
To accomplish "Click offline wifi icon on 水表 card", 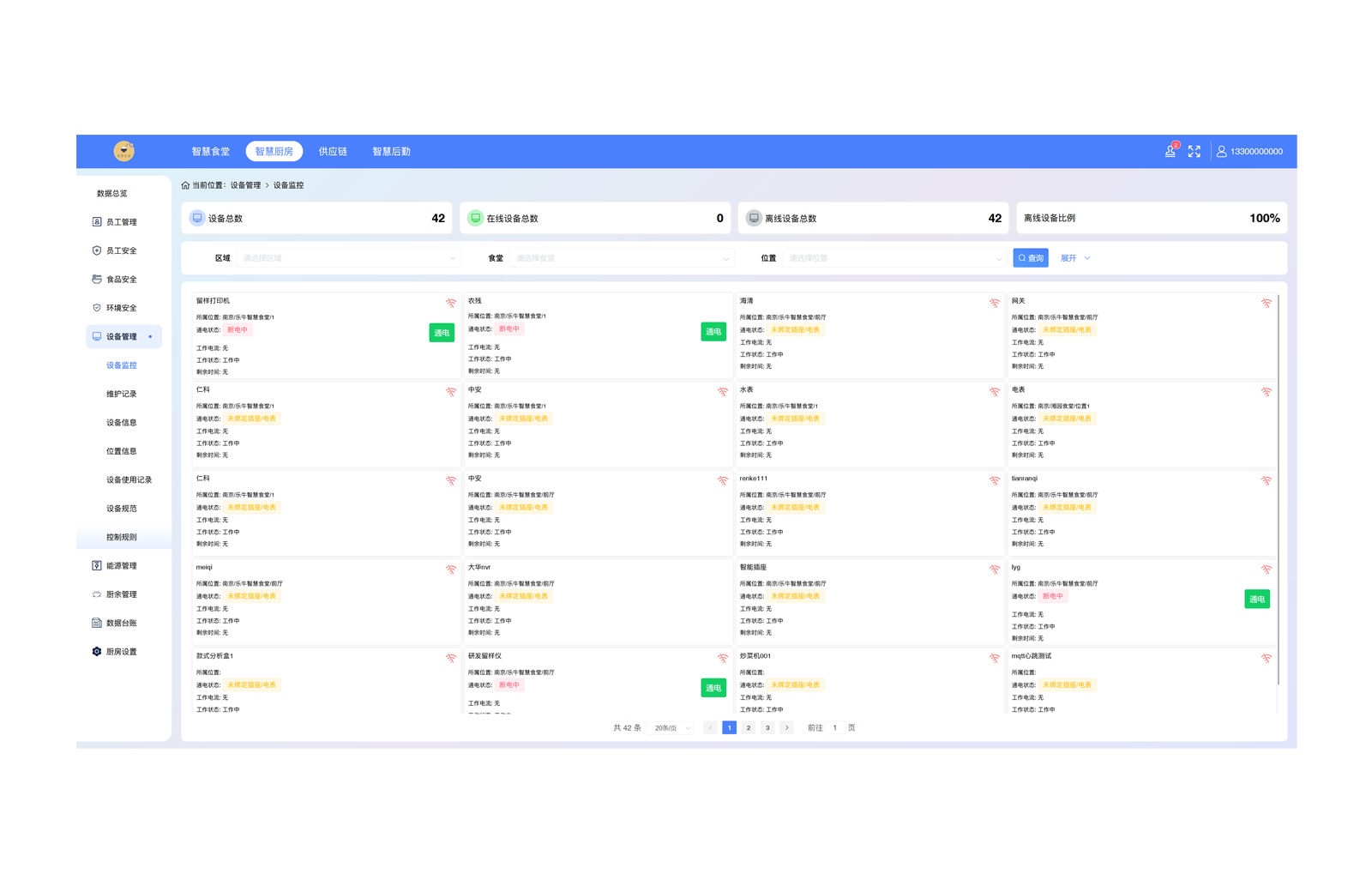I will (x=995, y=392).
